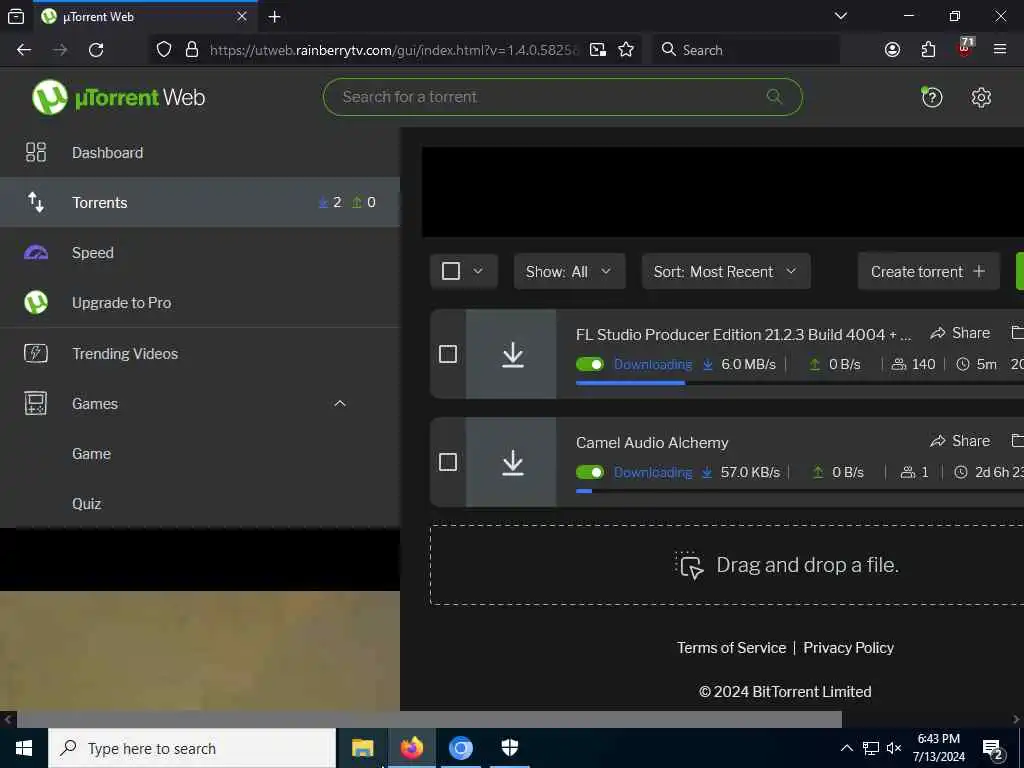Click Share icon for FL Studio torrent
The height and width of the screenshot is (768, 1024).
click(x=937, y=333)
